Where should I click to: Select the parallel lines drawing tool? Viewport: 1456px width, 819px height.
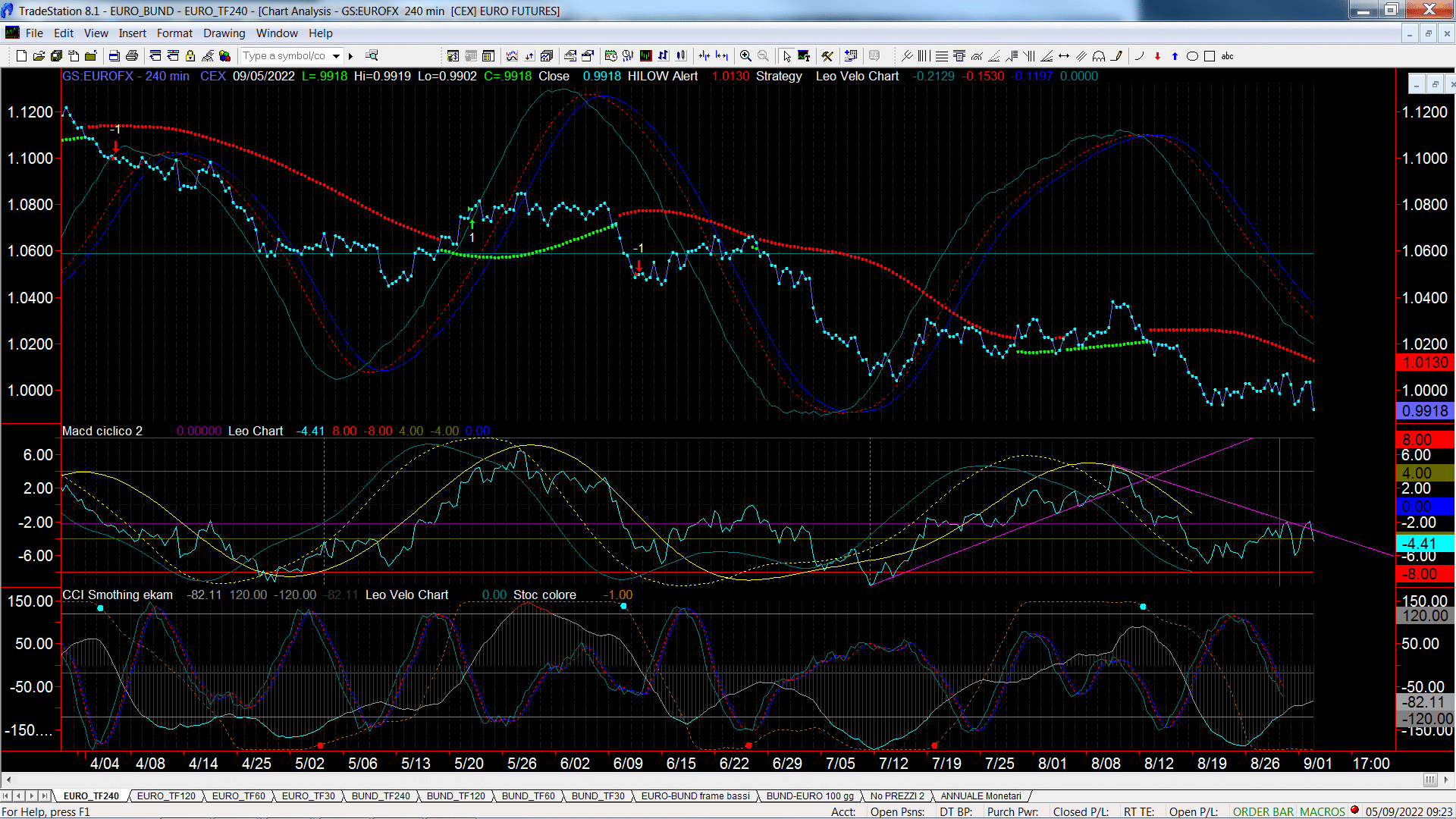(x=1081, y=55)
